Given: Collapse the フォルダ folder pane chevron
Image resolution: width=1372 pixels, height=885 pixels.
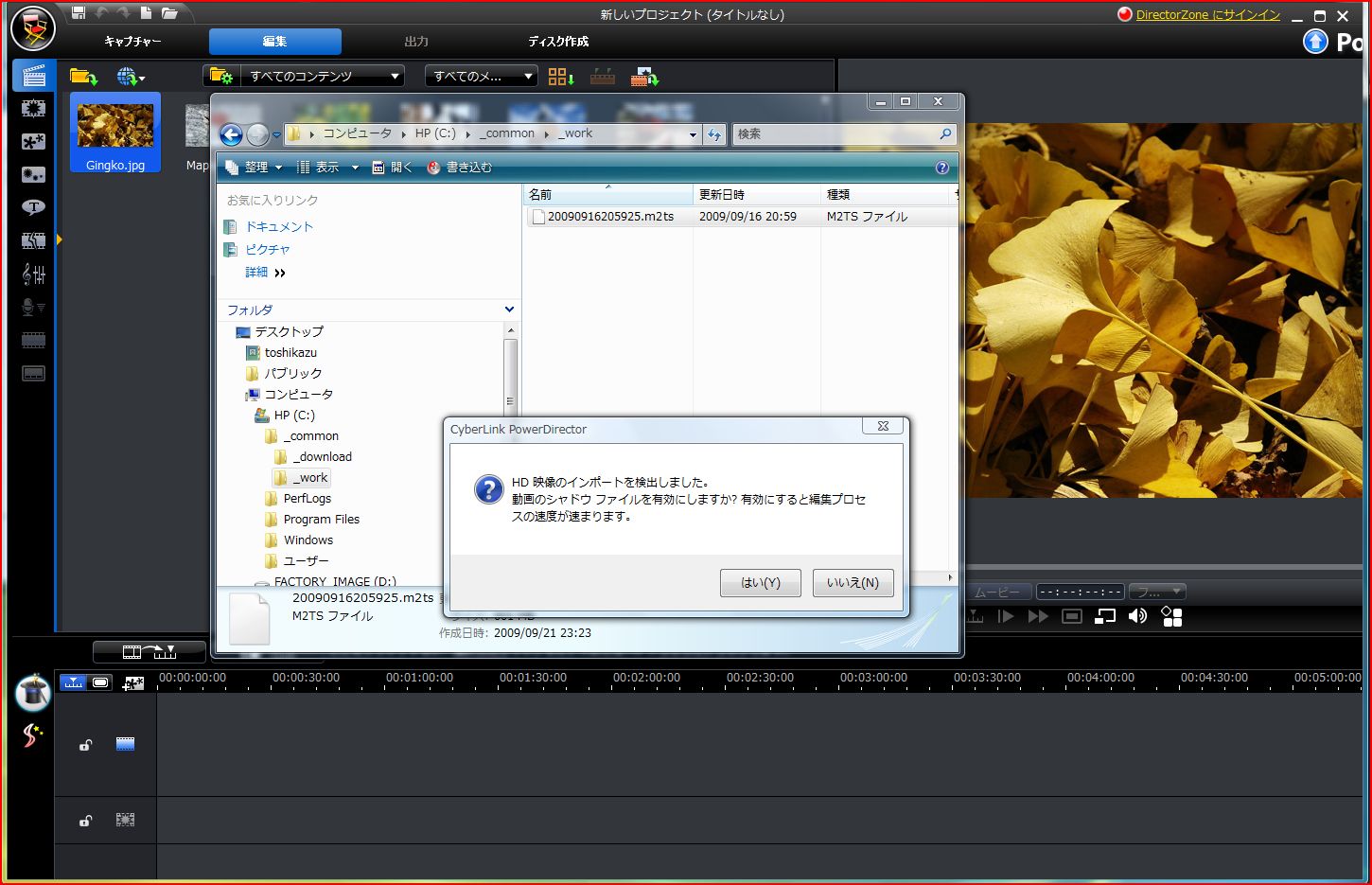Looking at the screenshot, I should pos(509,310).
